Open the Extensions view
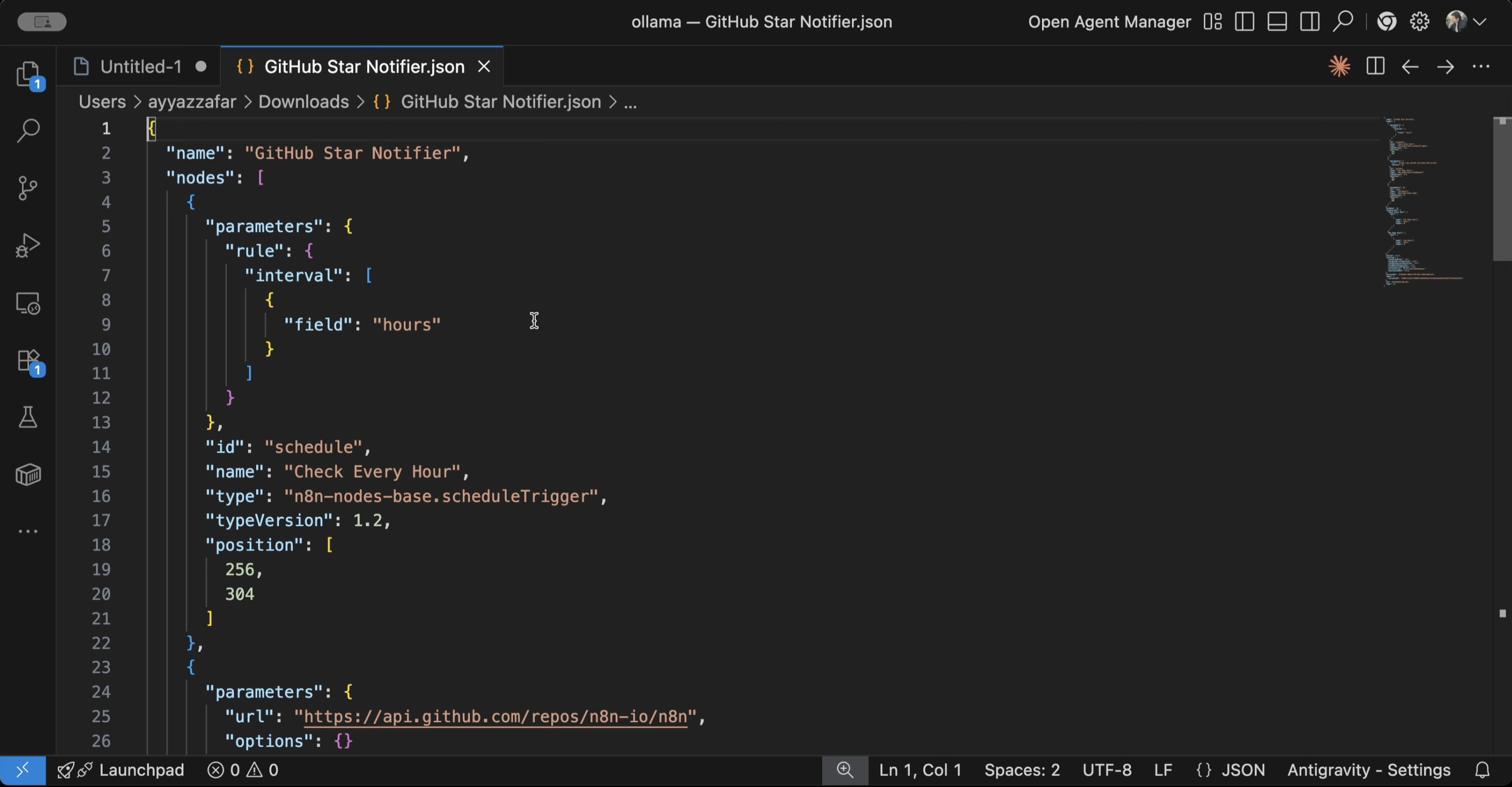The width and height of the screenshot is (1512, 787). point(28,360)
